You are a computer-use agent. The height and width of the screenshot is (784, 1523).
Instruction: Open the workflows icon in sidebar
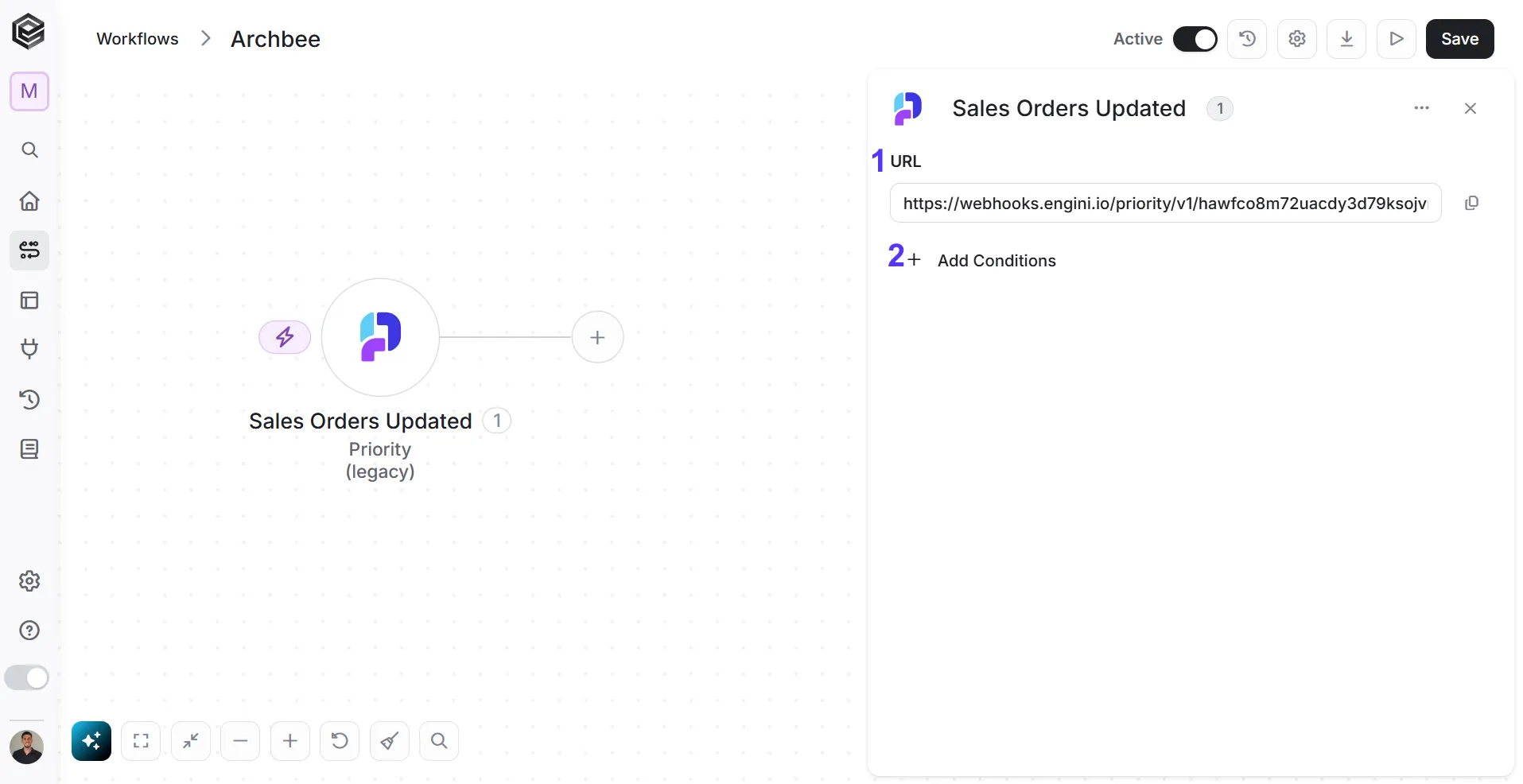pos(29,250)
